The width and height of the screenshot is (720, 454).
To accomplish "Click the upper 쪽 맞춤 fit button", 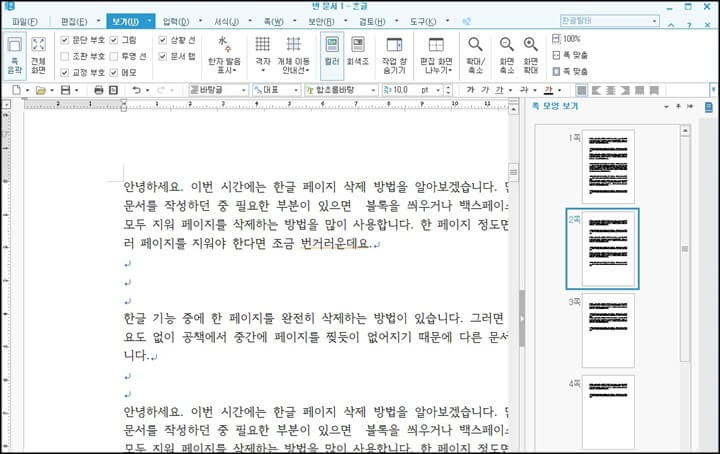I will (x=570, y=55).
